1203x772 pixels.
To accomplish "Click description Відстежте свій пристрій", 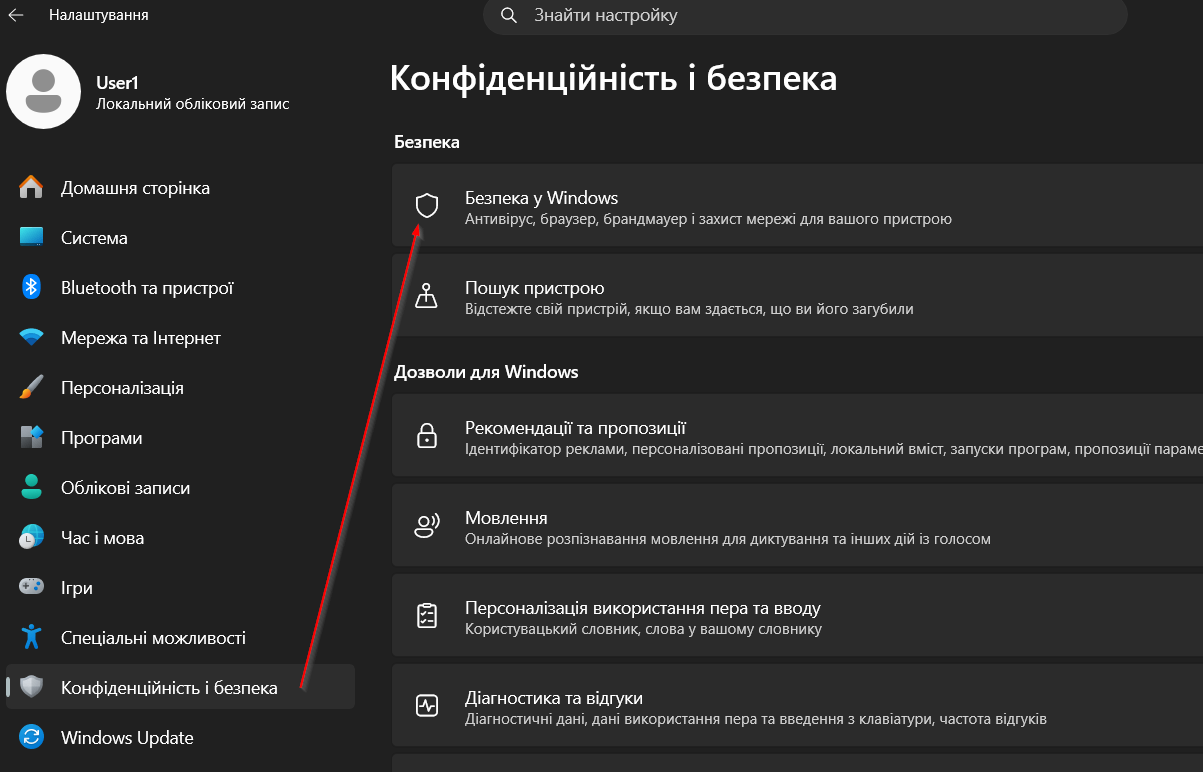I will 689,309.
